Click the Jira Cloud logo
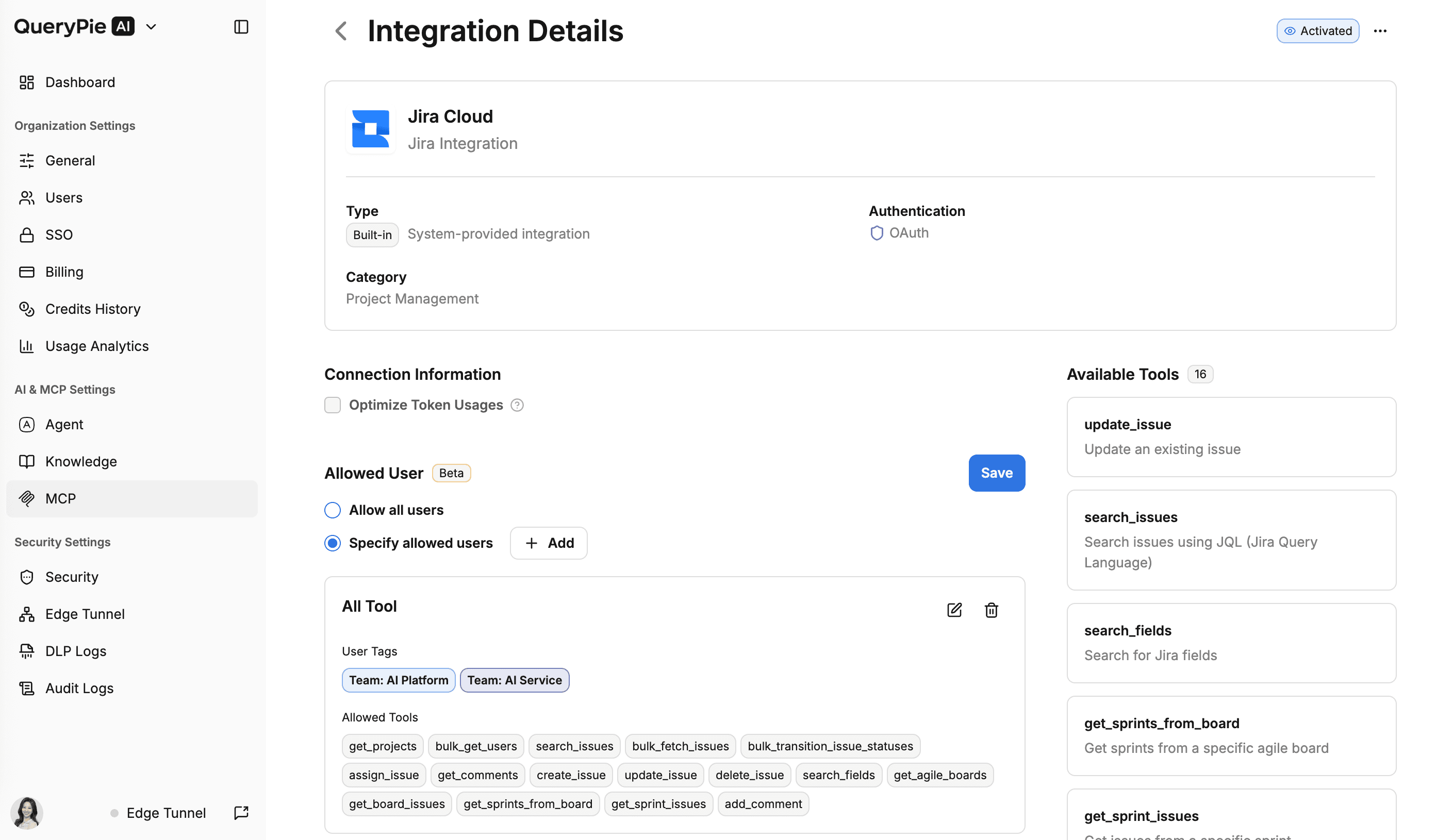Viewport: 1453px width, 840px height. coord(371,129)
